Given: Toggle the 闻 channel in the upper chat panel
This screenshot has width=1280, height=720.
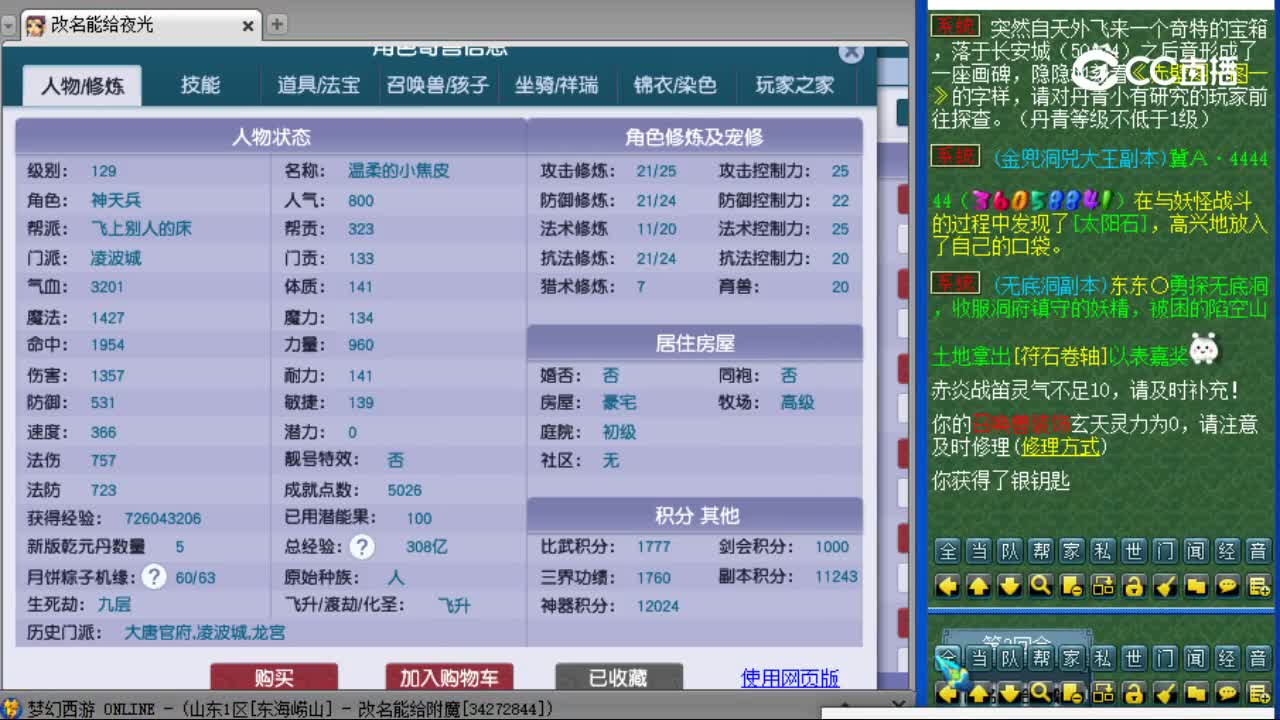Looking at the screenshot, I should coord(1196,551).
